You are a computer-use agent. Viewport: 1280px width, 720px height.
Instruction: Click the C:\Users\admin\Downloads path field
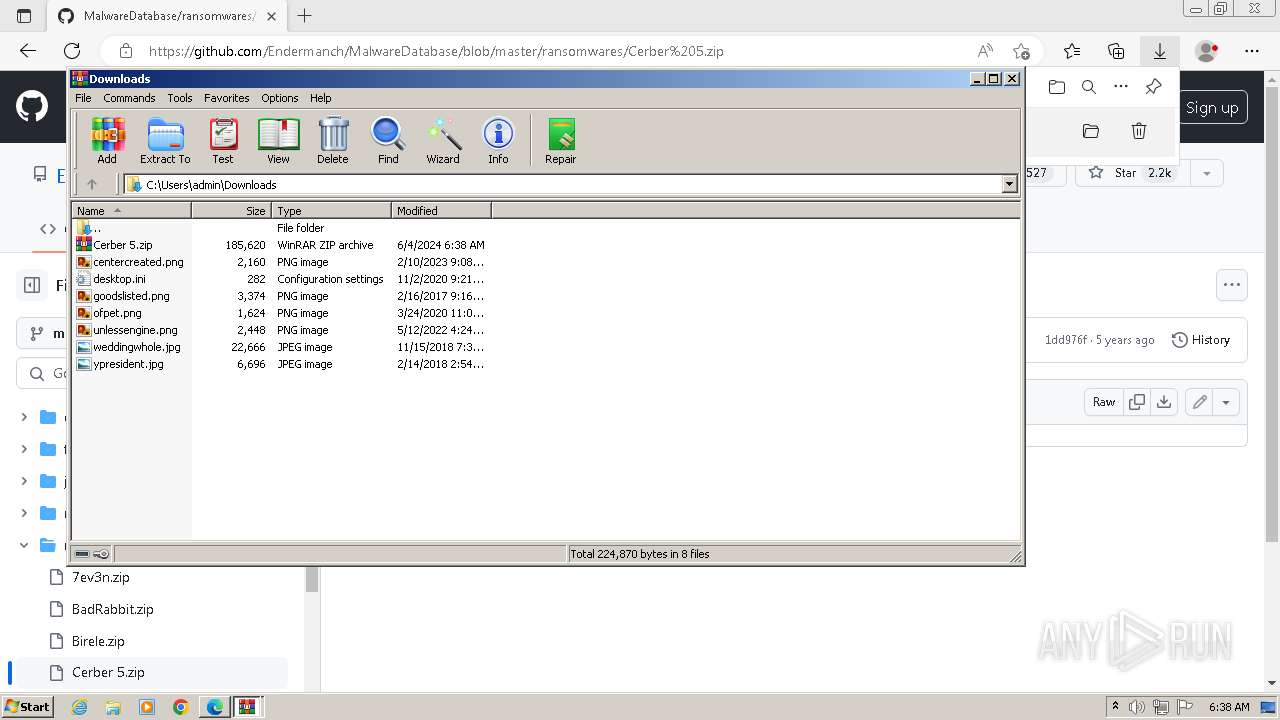coord(563,184)
